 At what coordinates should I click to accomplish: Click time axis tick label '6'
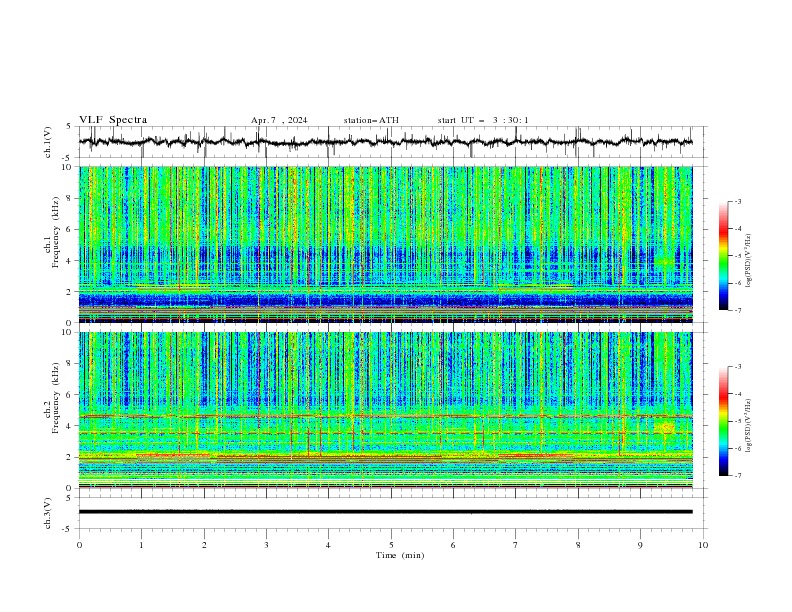pyautogui.click(x=454, y=545)
